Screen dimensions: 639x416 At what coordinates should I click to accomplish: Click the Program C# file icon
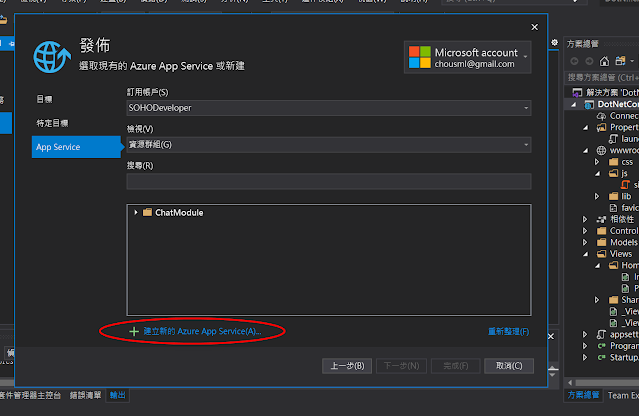601,346
